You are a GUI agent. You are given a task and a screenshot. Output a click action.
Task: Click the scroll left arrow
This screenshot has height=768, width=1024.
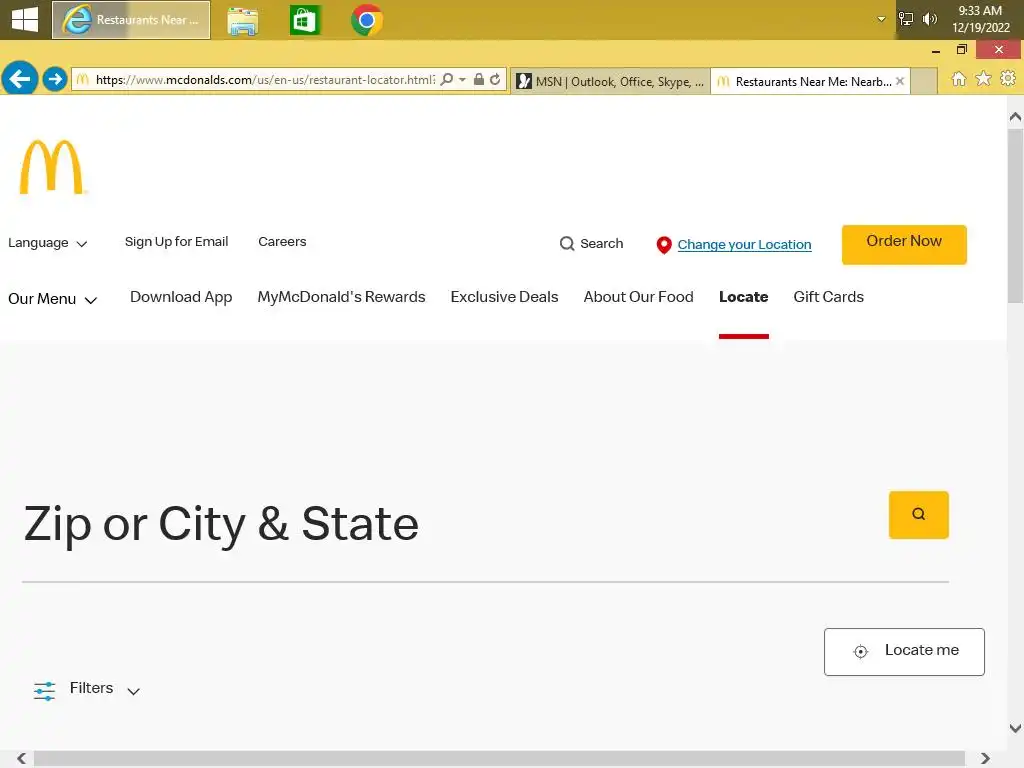click(x=22, y=758)
